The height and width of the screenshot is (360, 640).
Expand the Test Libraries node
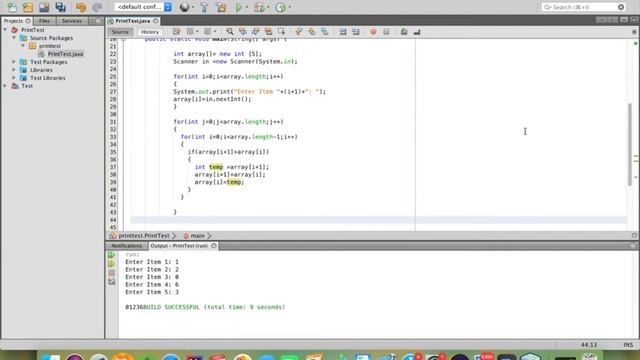coord(14,78)
